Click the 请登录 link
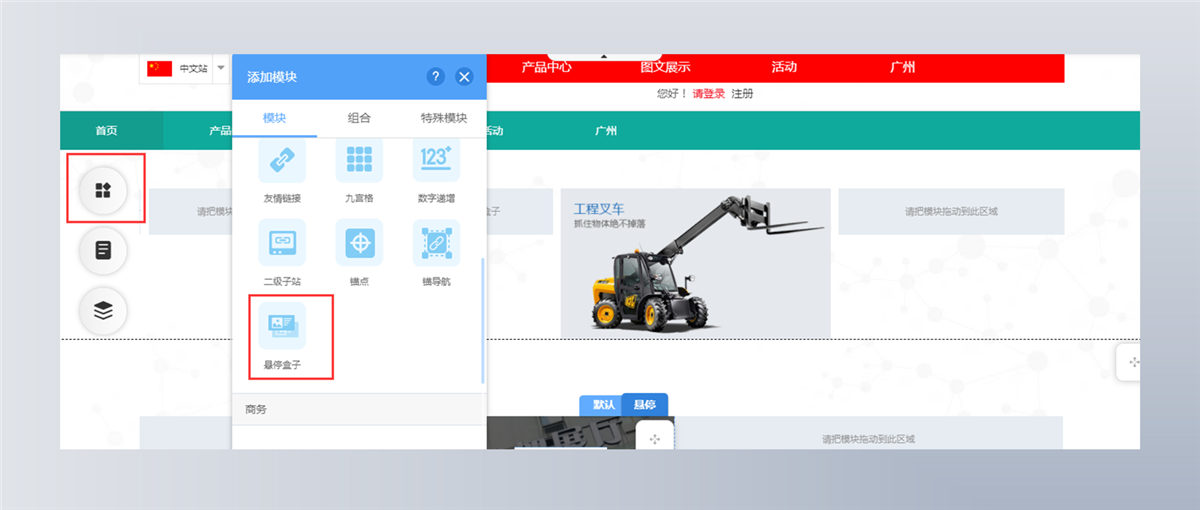 (708, 94)
